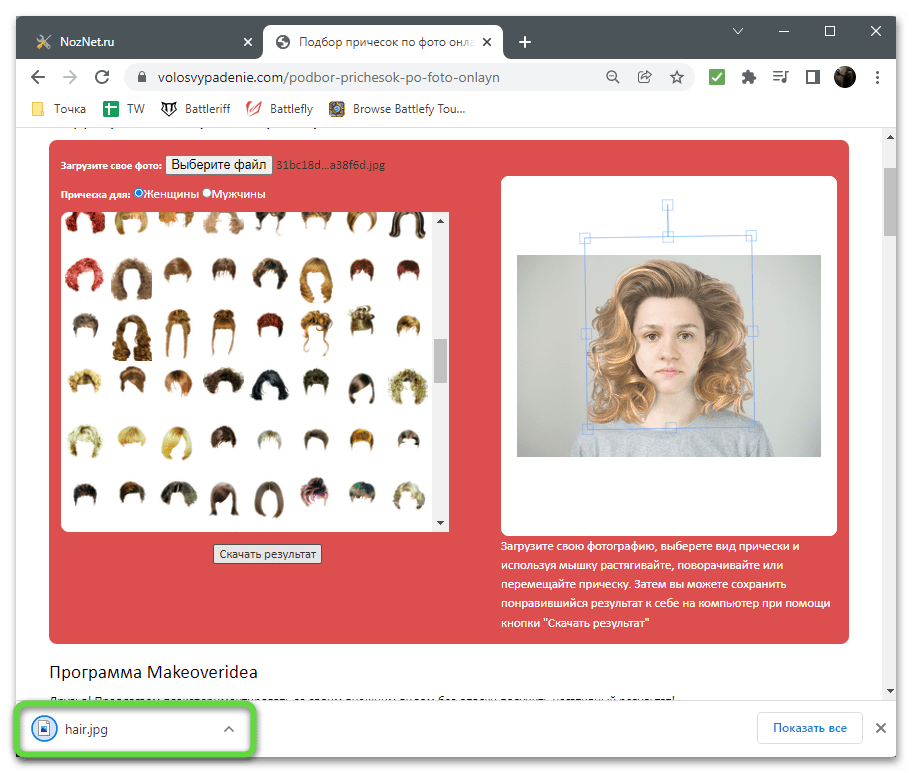Open the media control playlist icon
This screenshot has height=773, width=912.
tap(781, 77)
